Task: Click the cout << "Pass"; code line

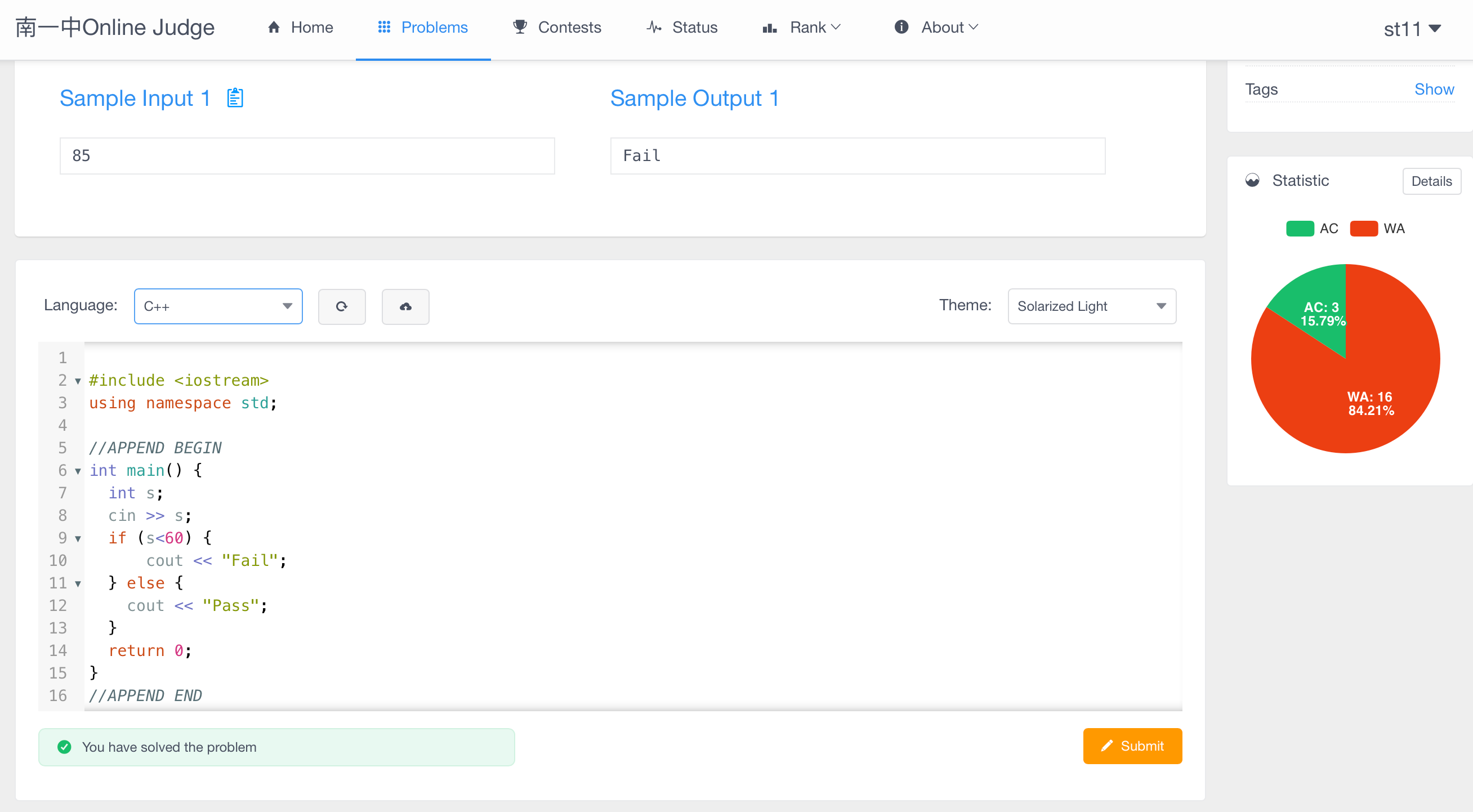Action: [x=197, y=605]
